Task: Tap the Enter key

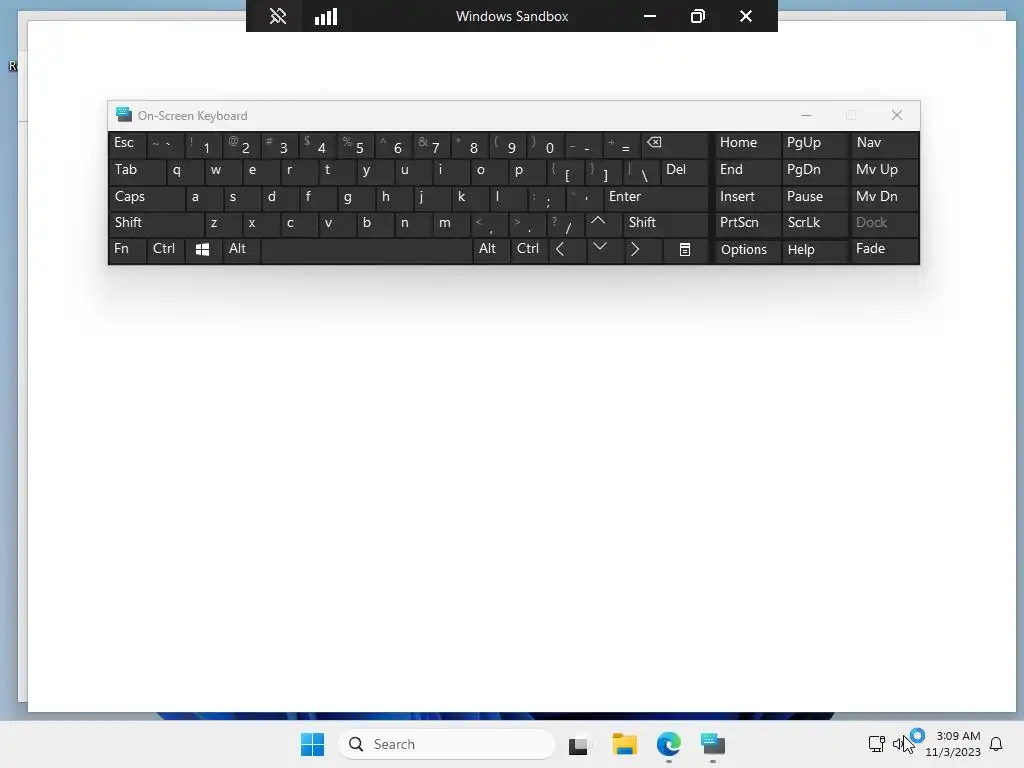Action: pyautogui.click(x=656, y=197)
